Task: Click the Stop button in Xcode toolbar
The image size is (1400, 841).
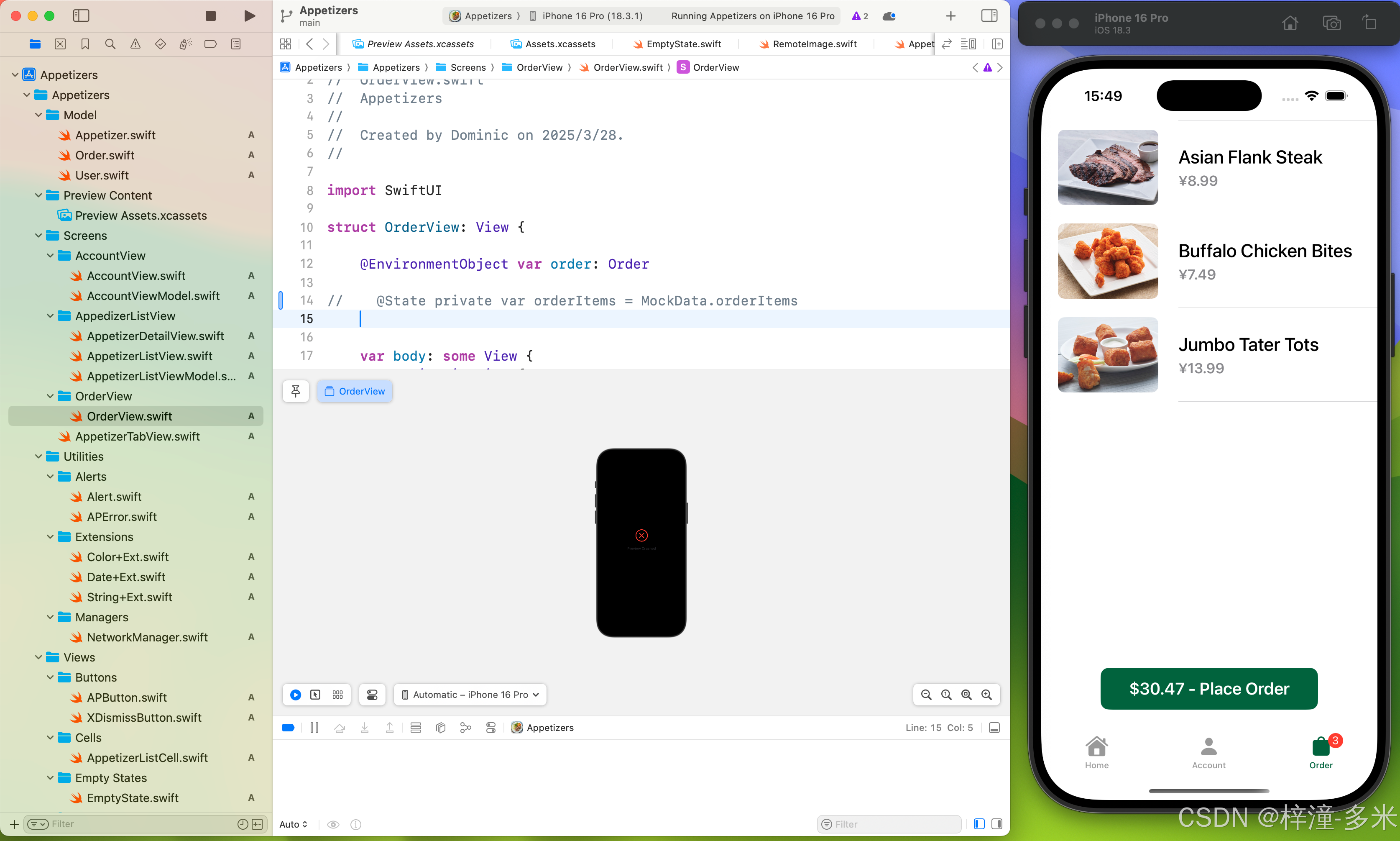Action: 211,16
